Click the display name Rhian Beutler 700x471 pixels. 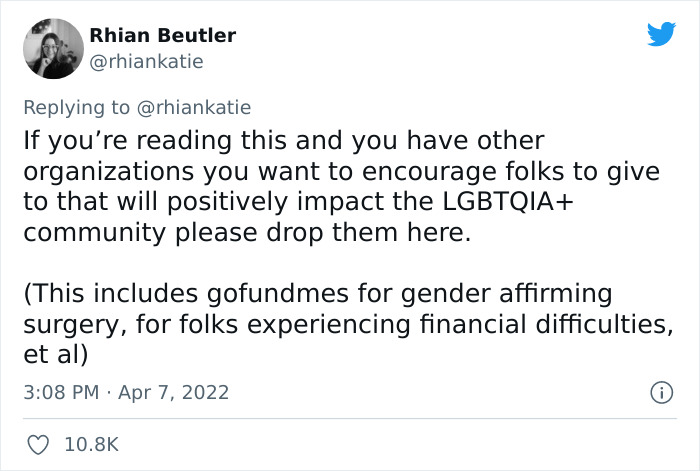pos(163,35)
